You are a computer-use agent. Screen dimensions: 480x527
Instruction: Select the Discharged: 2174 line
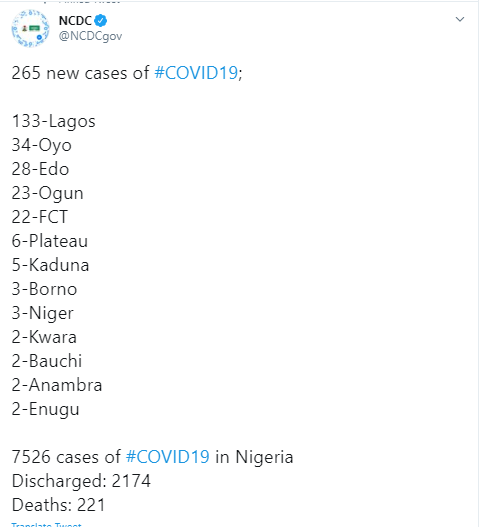(81, 481)
